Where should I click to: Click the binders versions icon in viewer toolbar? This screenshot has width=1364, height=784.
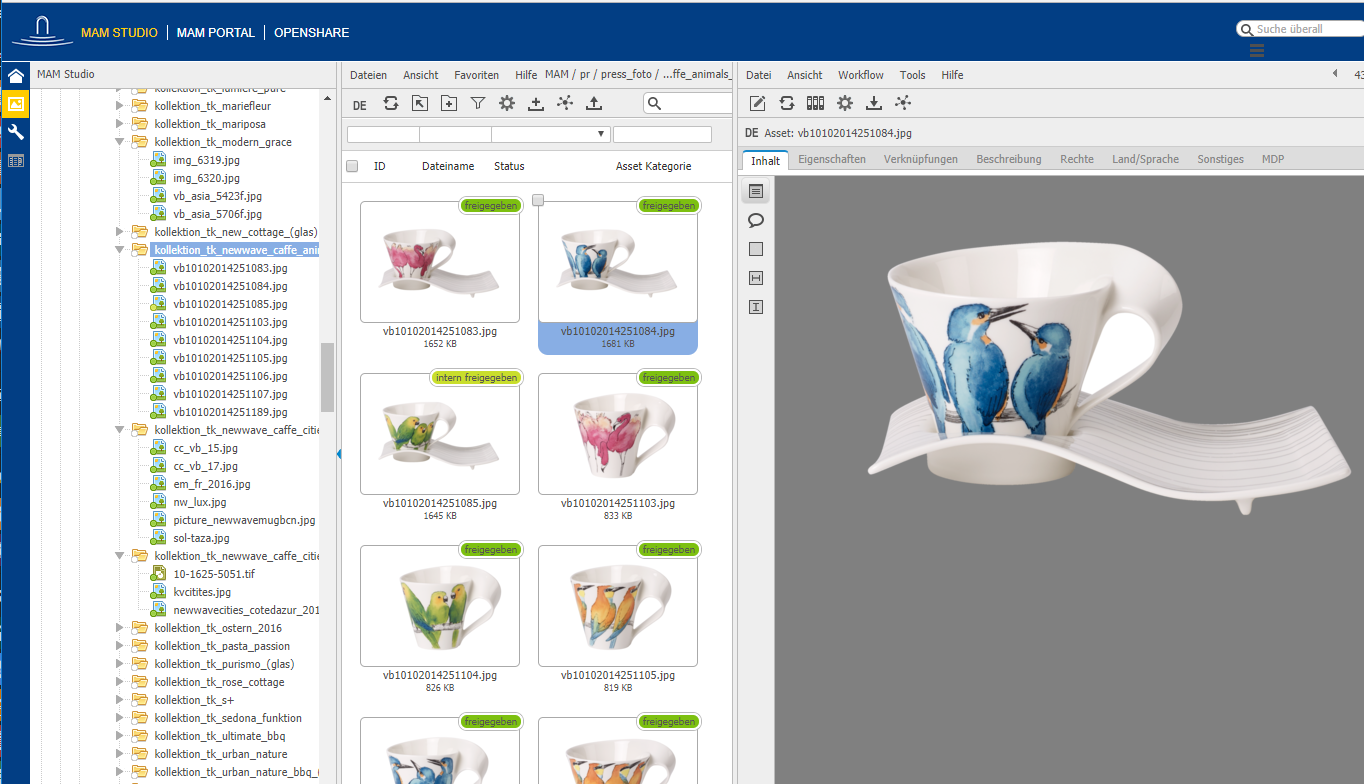click(x=816, y=103)
